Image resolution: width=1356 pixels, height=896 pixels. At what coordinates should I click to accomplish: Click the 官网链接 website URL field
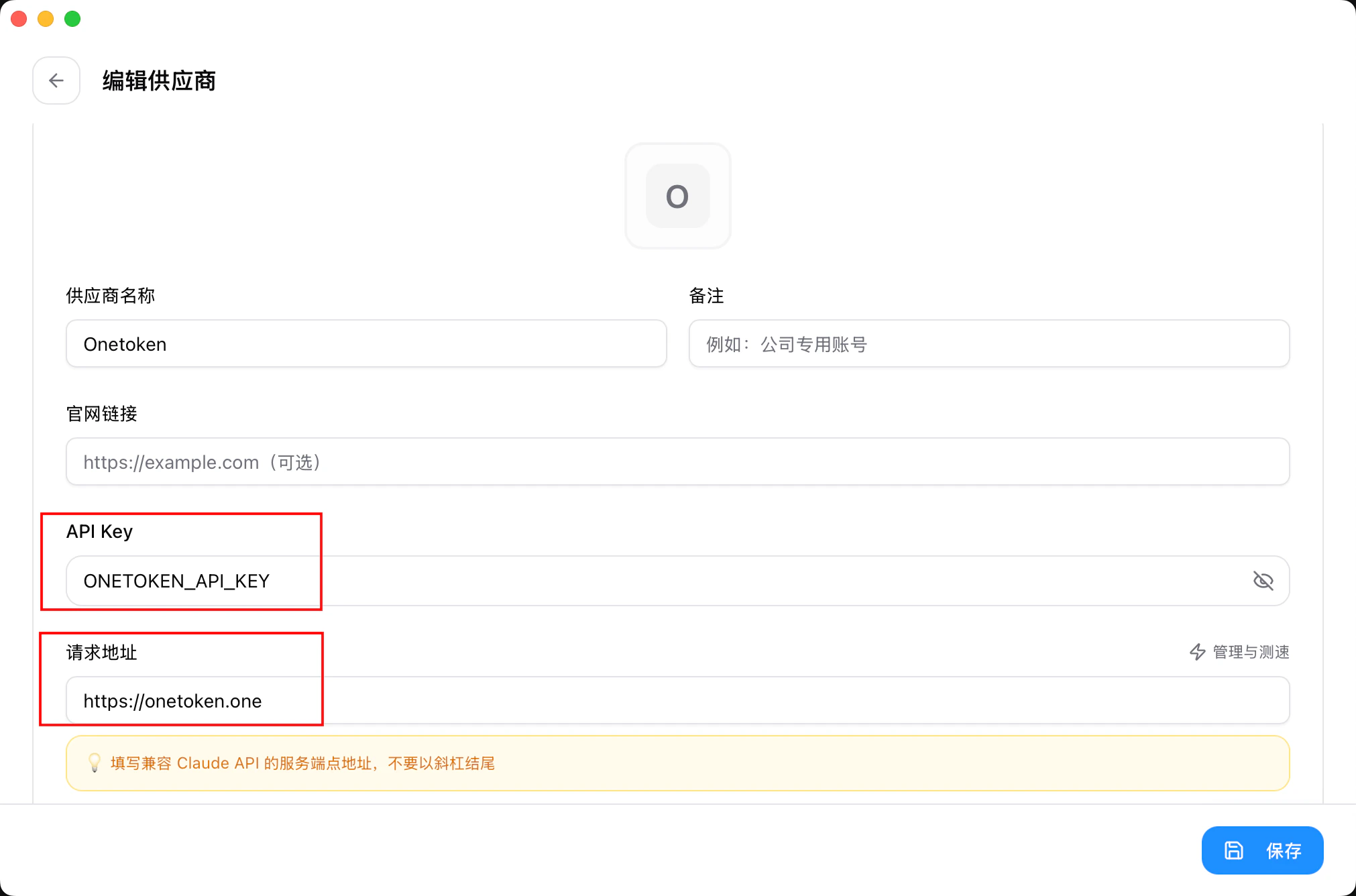677,462
